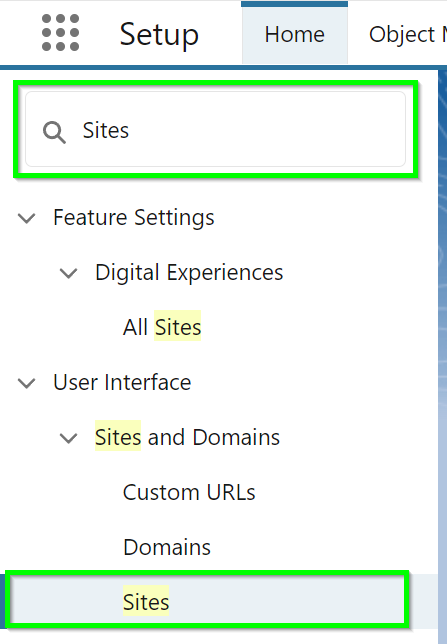Open the Object Manager tab
Viewport: 447px width, 644px height.
pyautogui.click(x=408, y=34)
